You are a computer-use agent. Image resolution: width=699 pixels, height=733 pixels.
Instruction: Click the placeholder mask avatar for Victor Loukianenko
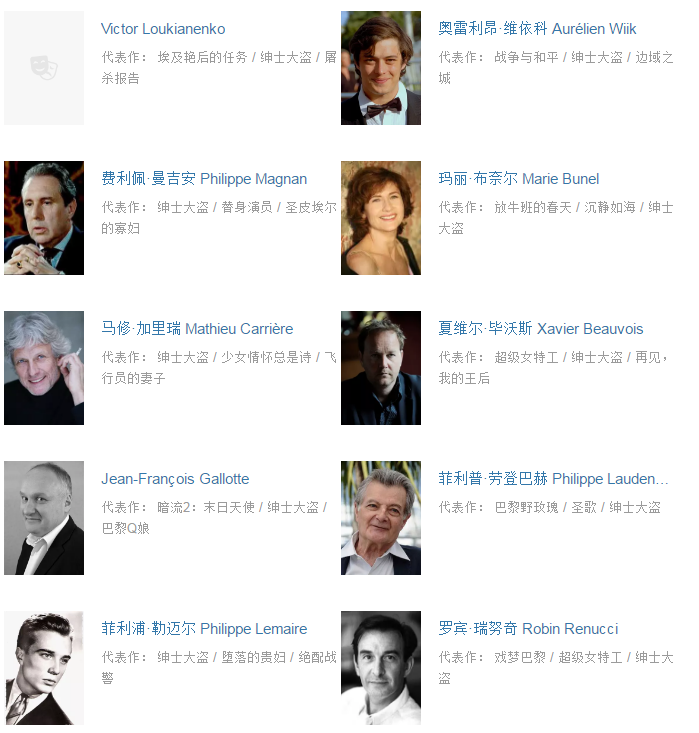pyautogui.click(x=44, y=68)
